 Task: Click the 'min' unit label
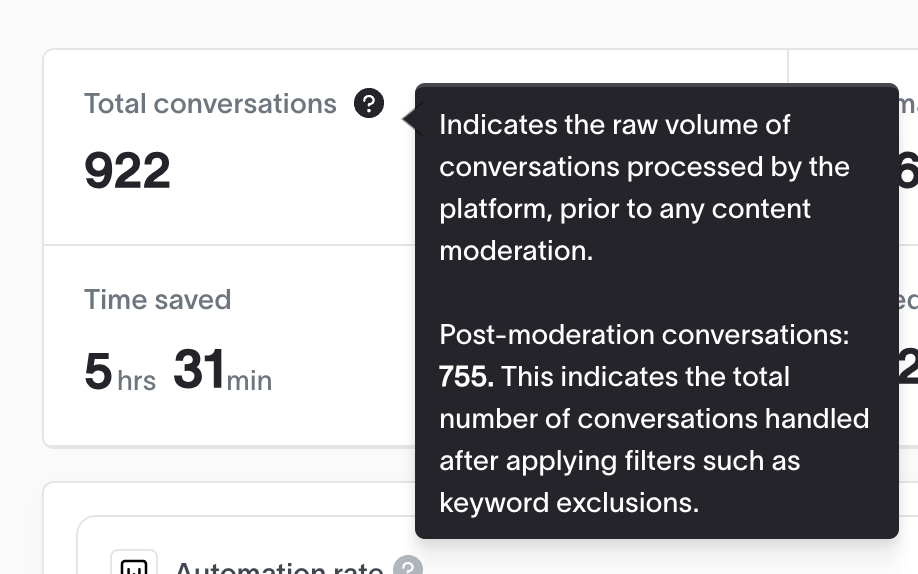tap(249, 381)
